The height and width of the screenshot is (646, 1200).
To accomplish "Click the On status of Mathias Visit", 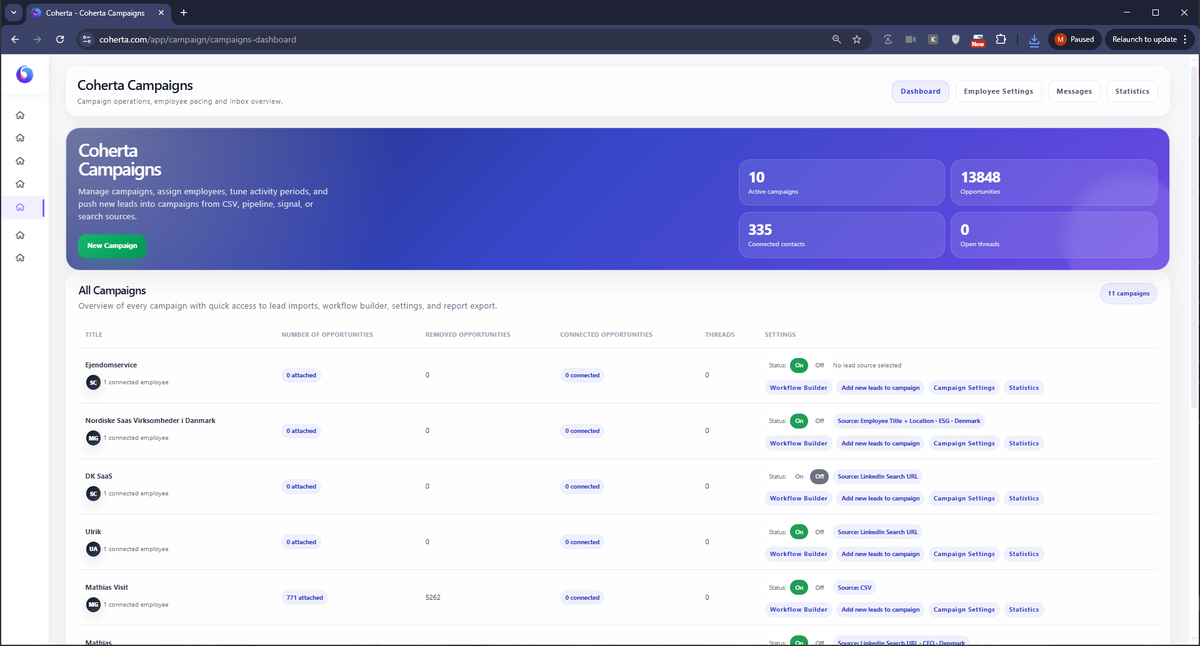I will point(799,587).
